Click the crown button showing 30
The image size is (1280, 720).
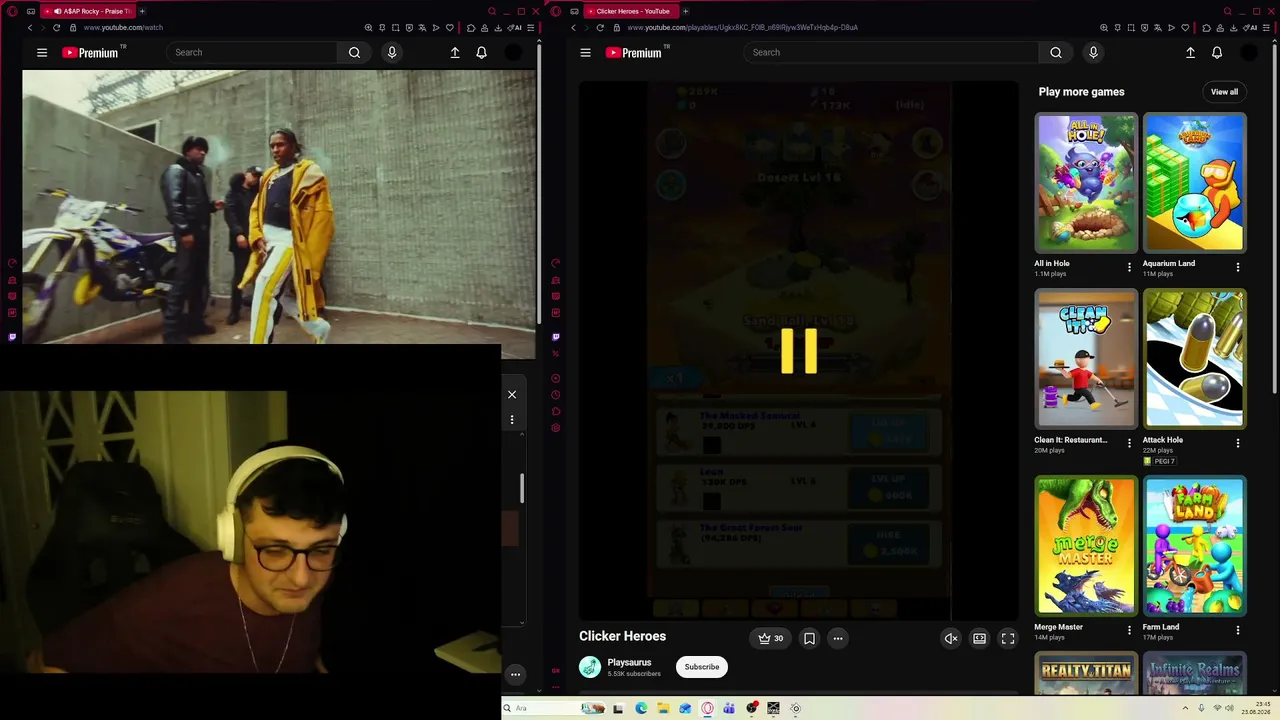(x=770, y=638)
